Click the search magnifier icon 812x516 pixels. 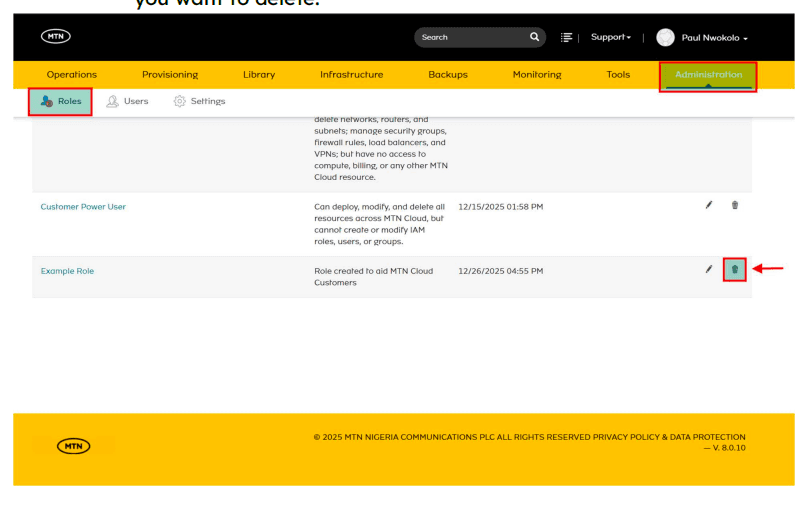(534, 37)
